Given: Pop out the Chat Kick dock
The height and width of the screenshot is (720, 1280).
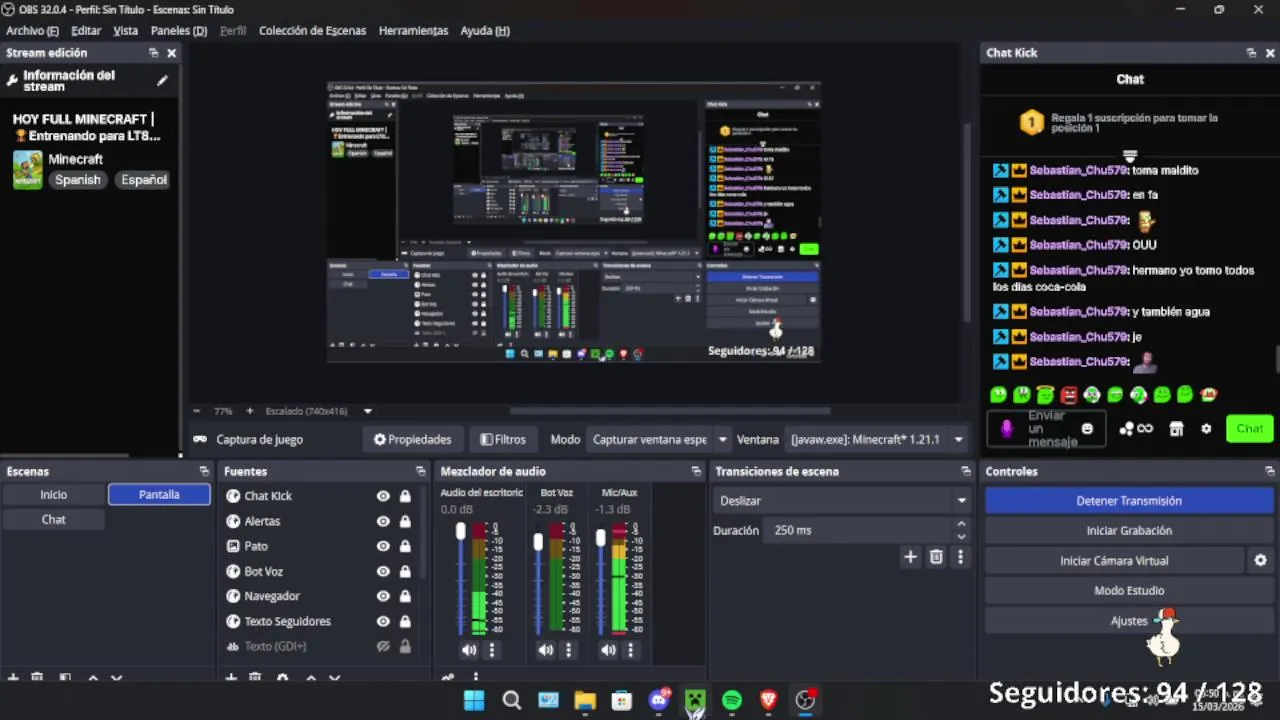Looking at the screenshot, I should (1251, 53).
